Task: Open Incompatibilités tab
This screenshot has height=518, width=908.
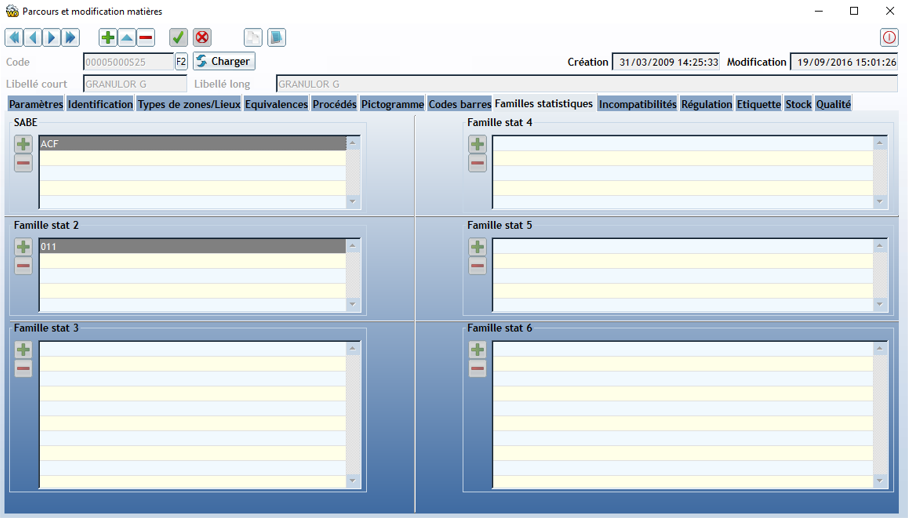Action: pos(638,104)
